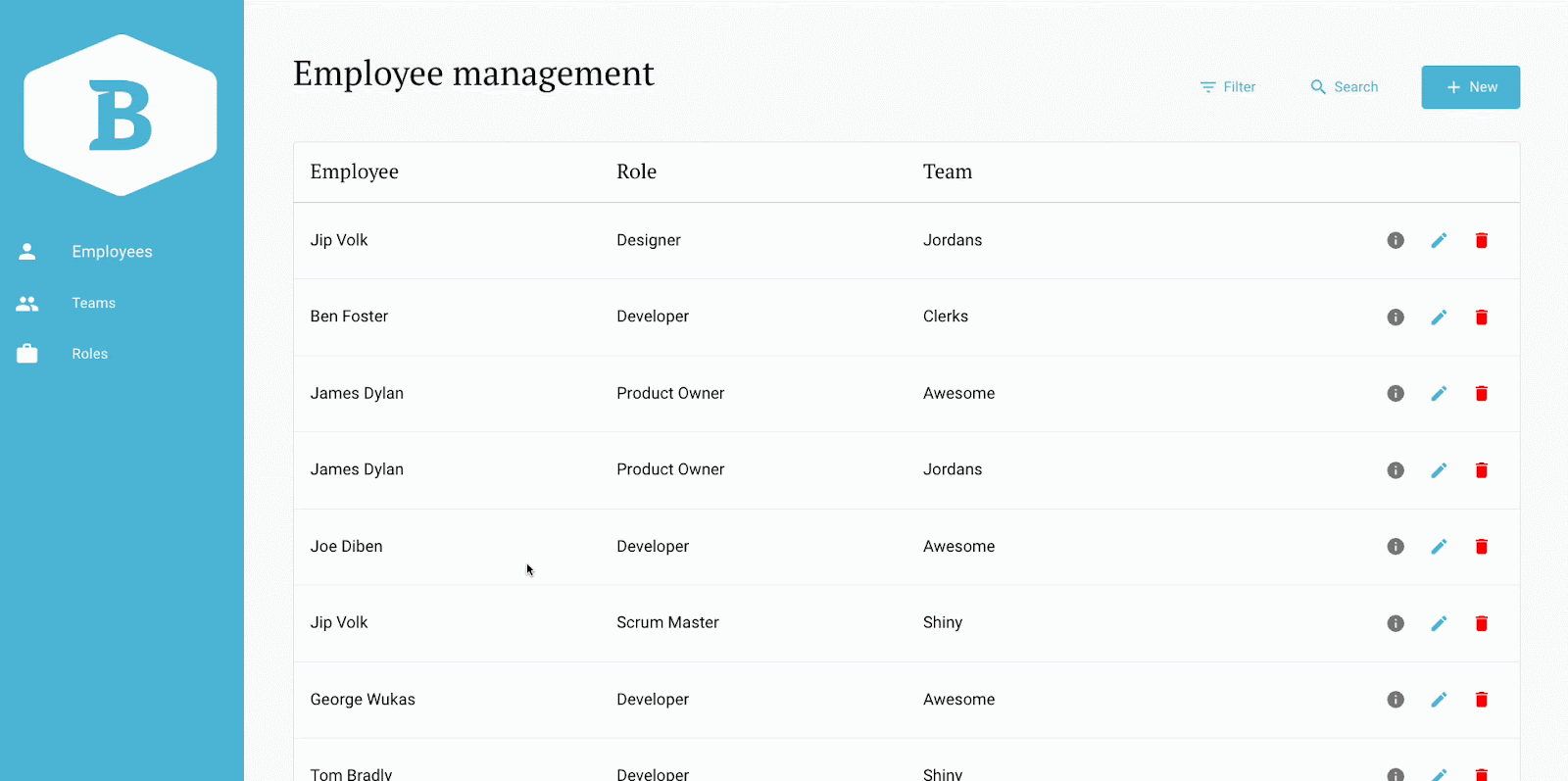Click the Designer role cell
Screen dimensions: 1568x781
point(649,240)
